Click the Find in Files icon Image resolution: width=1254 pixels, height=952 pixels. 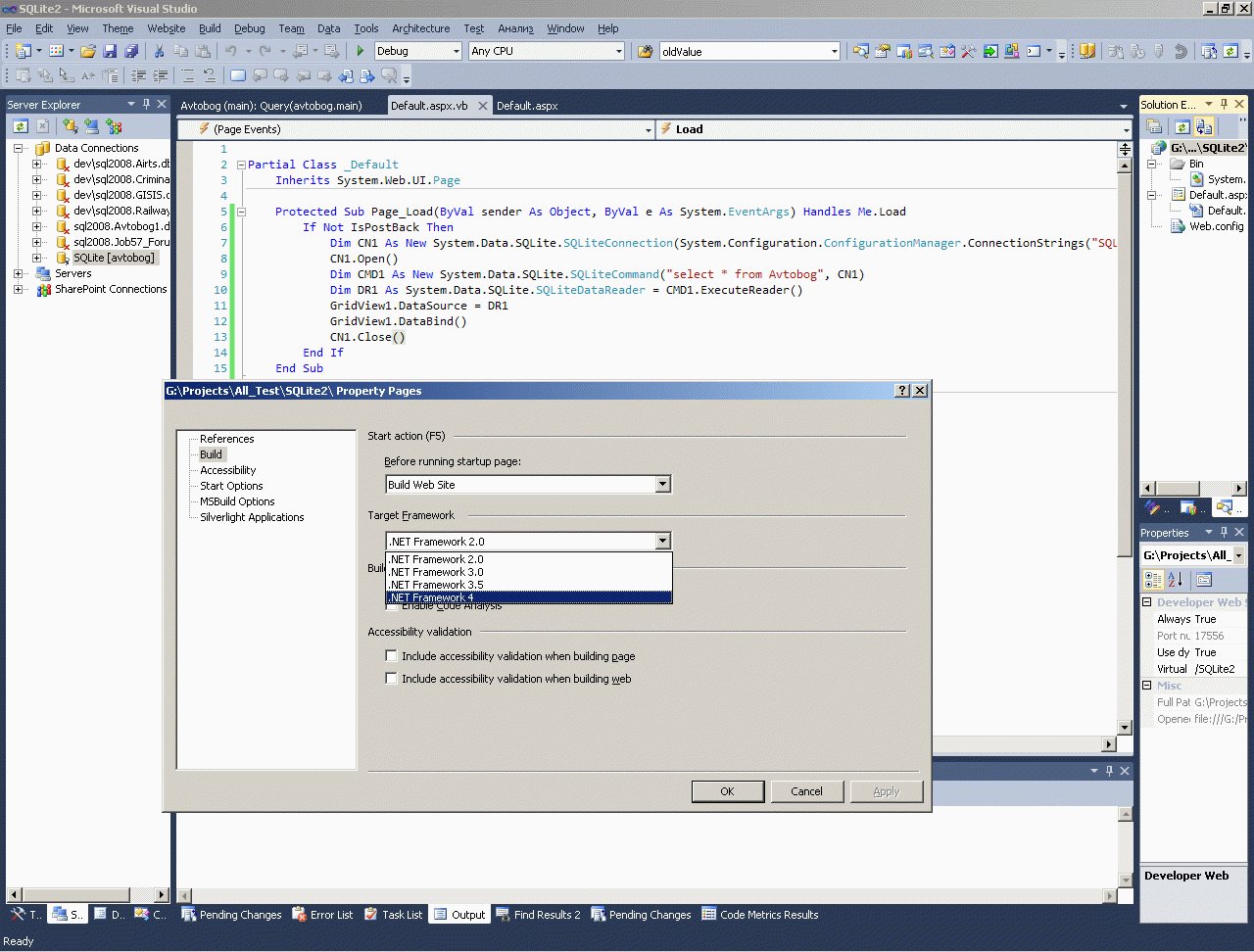645,51
